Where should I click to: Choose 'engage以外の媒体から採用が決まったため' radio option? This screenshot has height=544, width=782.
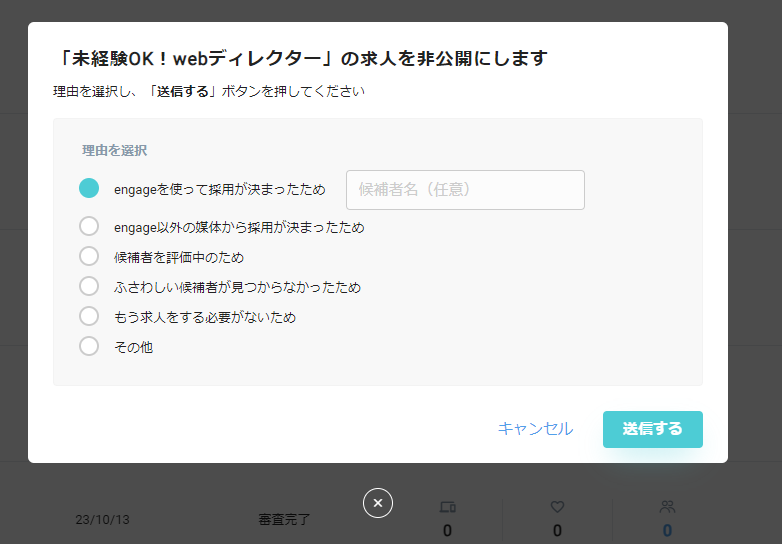pos(89,226)
